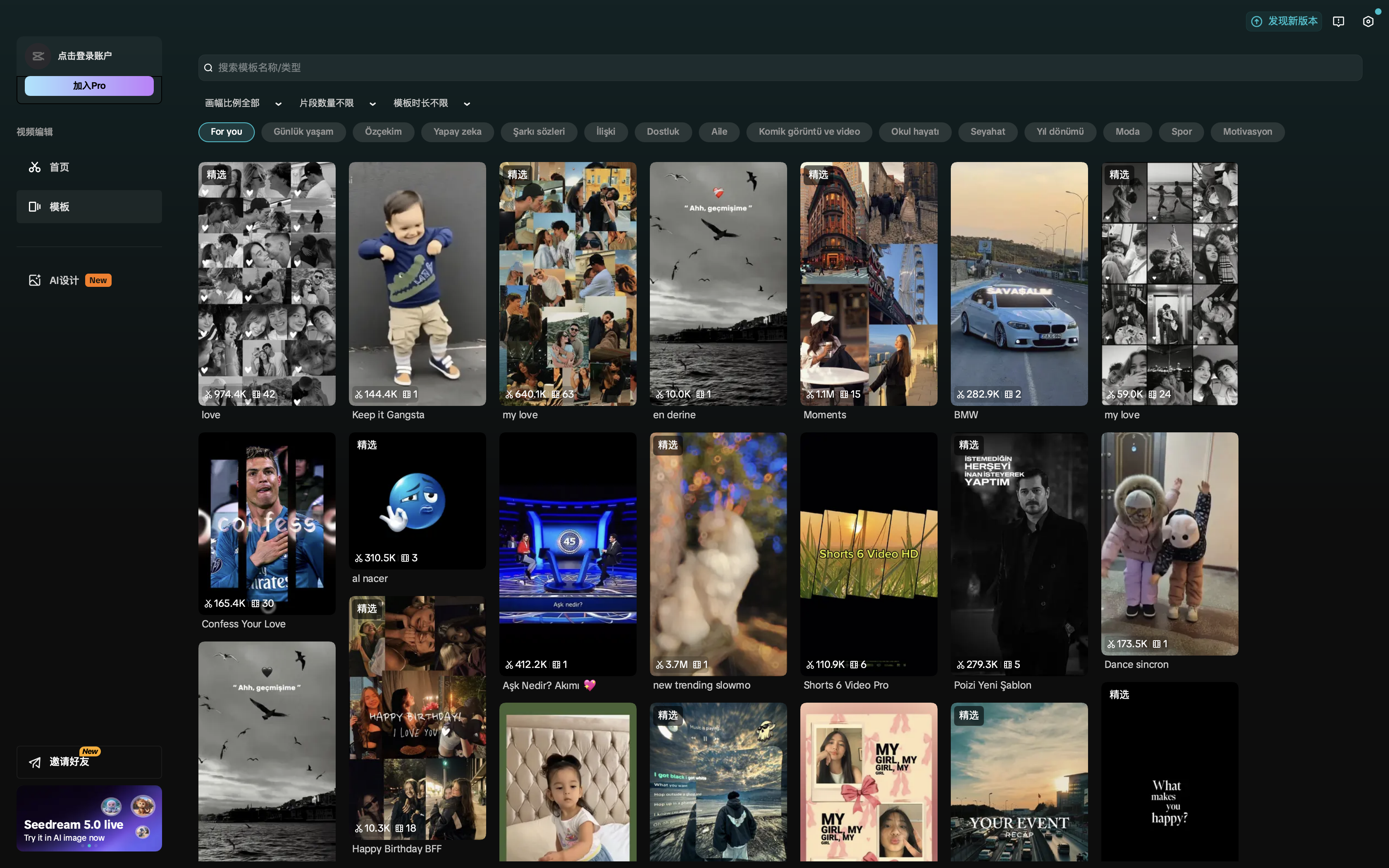
Task: Expand the 画幅比例全部 aspect ratio dropdown
Action: click(x=243, y=103)
